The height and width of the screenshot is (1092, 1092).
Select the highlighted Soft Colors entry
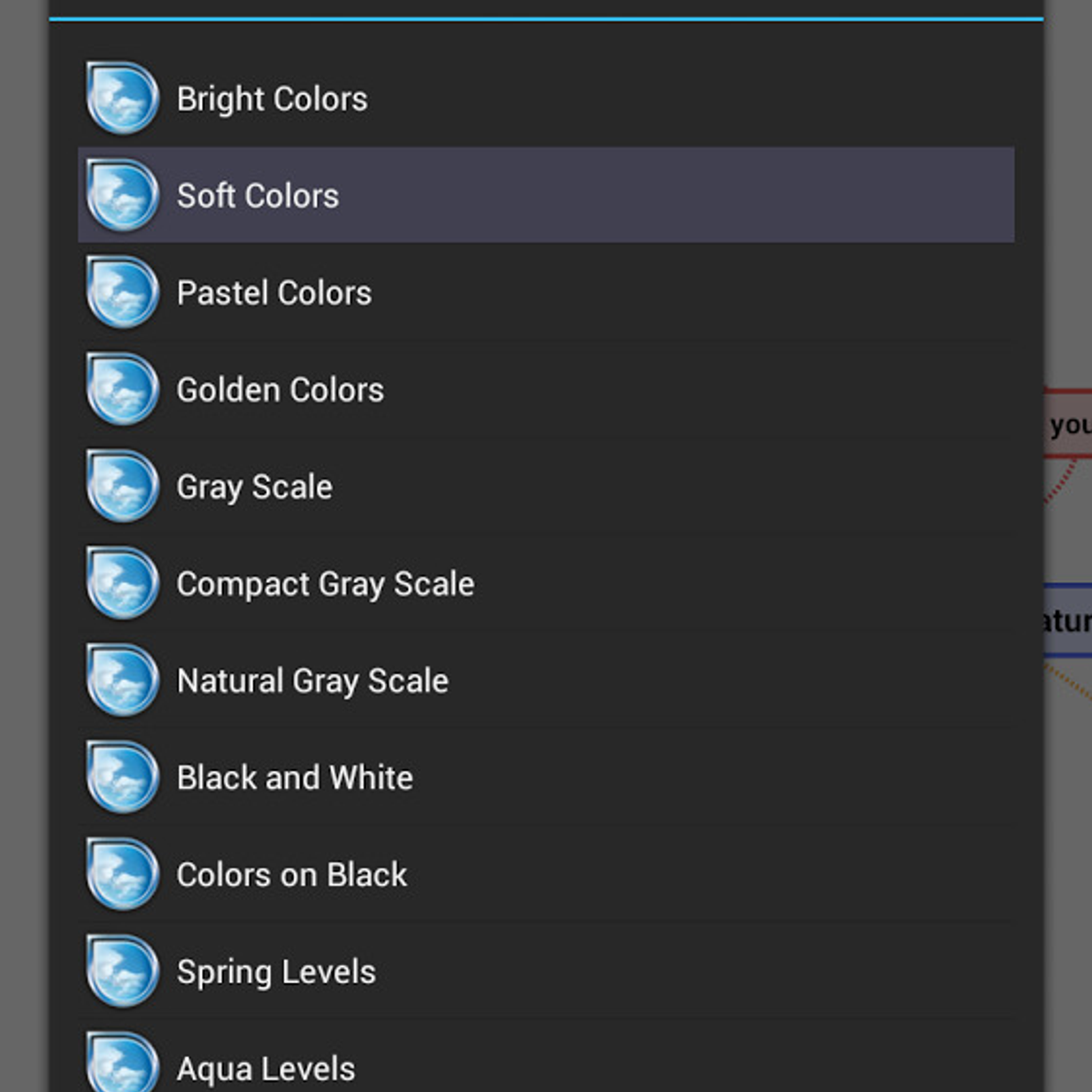tap(546, 195)
